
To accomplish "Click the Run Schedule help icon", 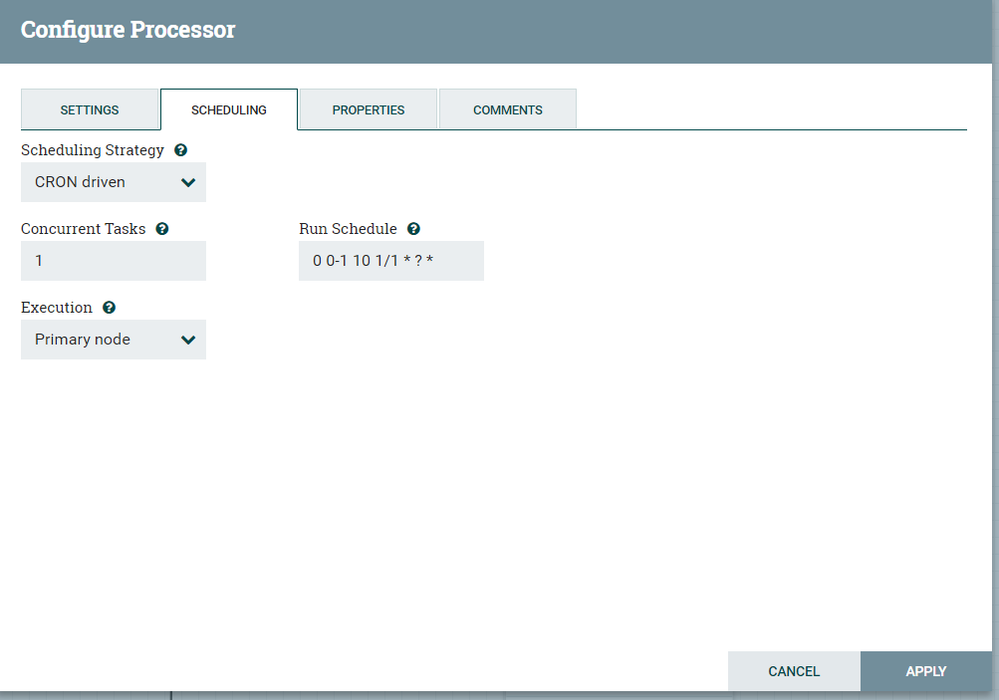I will tap(413, 228).
